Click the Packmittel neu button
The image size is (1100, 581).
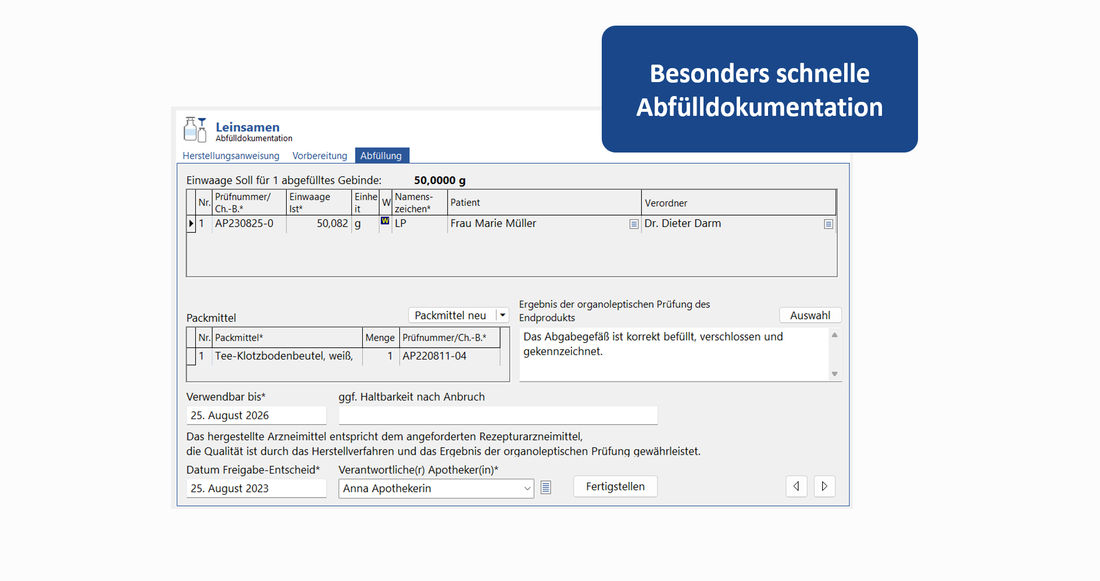coord(450,315)
